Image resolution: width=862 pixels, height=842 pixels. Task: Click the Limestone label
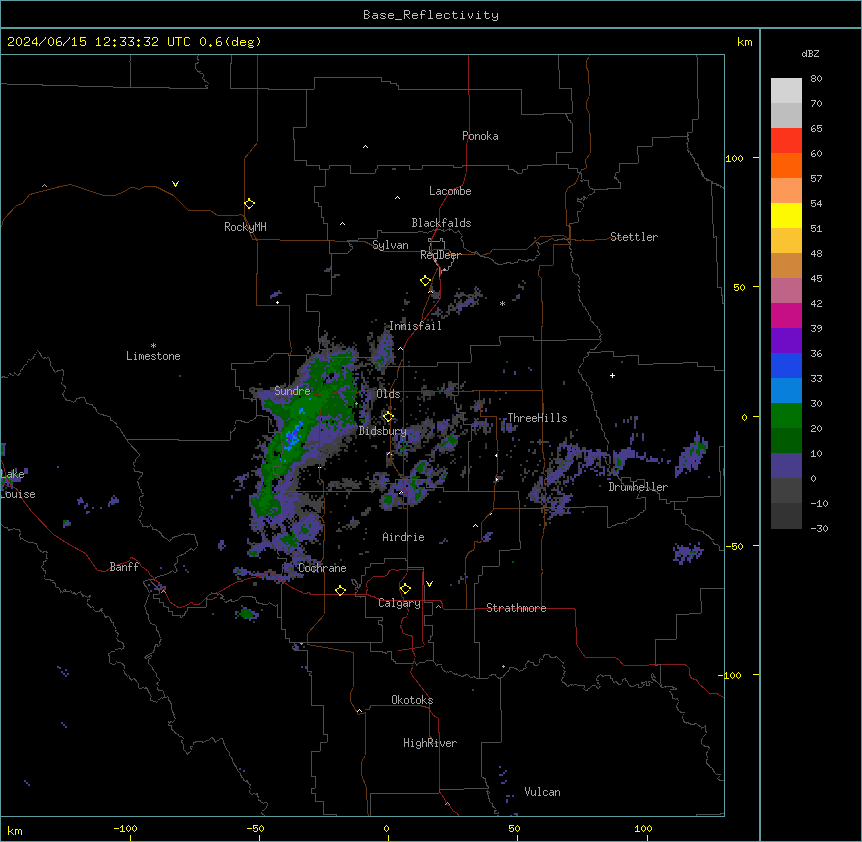click(x=153, y=356)
